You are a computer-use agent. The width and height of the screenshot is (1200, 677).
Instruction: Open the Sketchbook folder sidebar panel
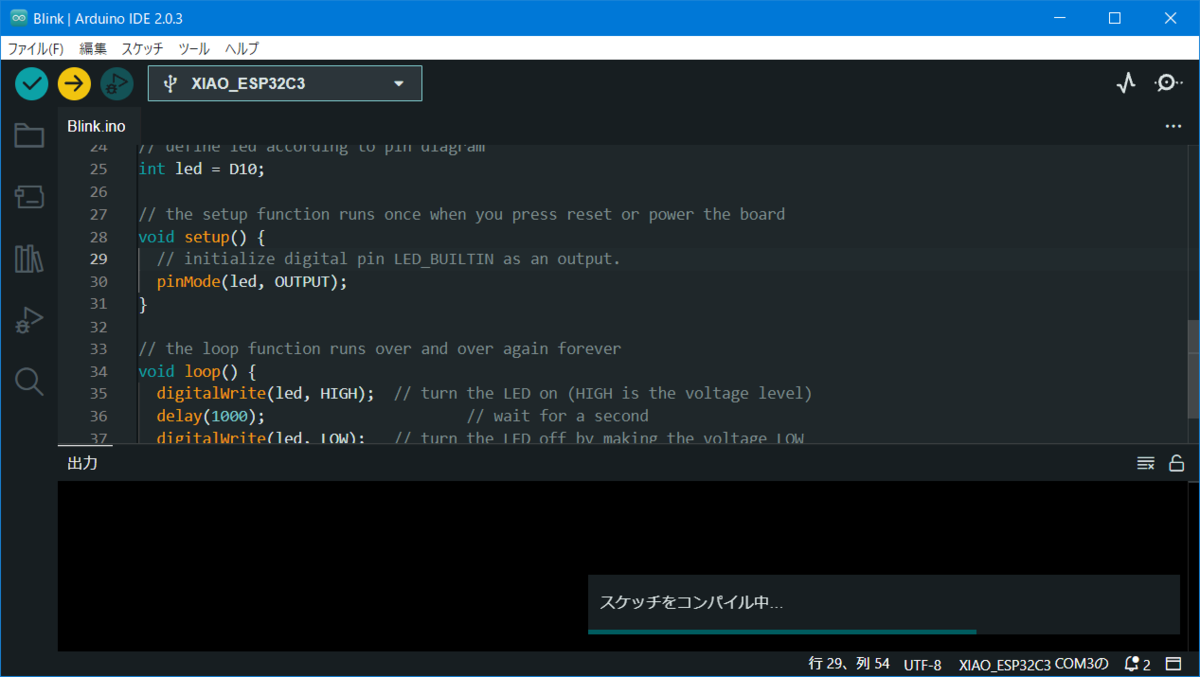point(29,136)
